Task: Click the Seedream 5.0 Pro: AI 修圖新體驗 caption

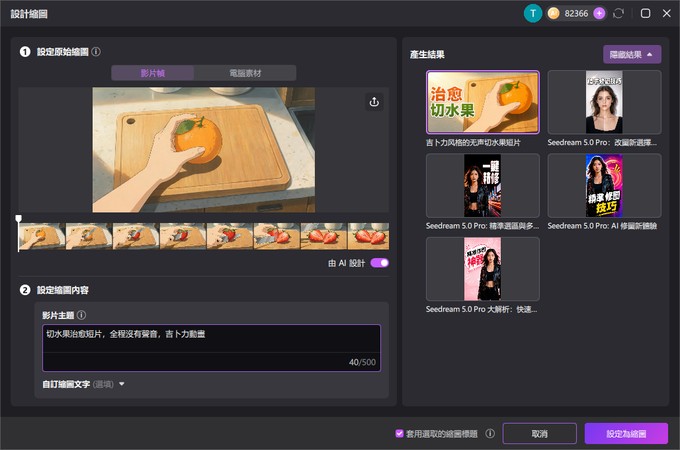Action: point(602,226)
